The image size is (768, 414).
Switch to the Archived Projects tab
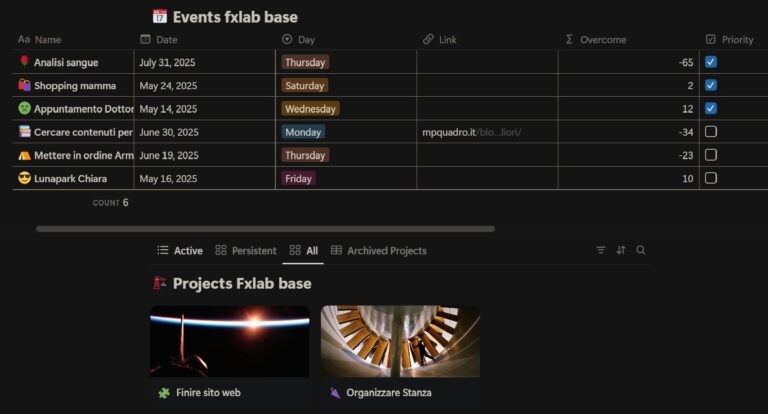tap(386, 250)
